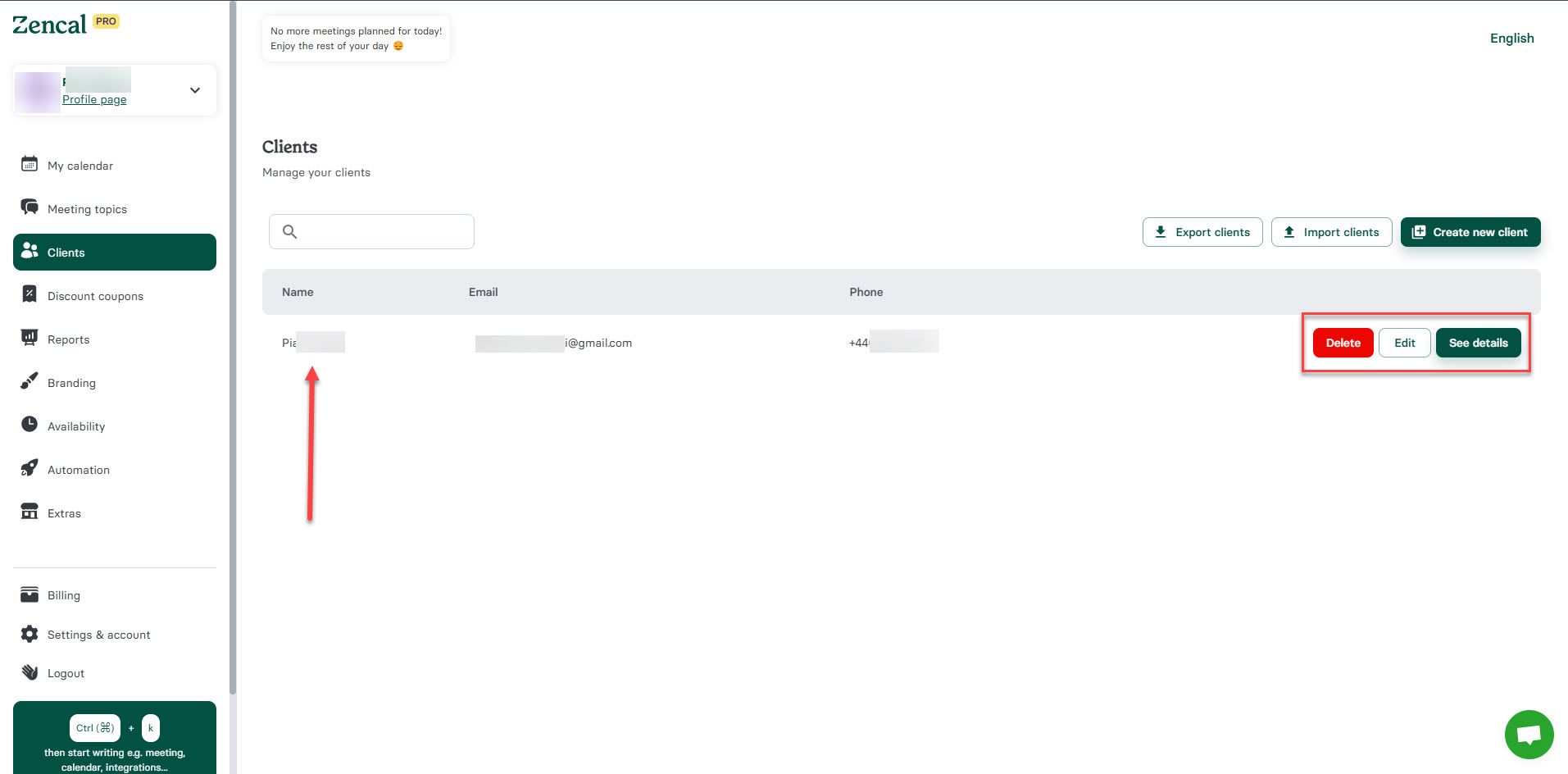Open Settings & account
1568x774 pixels.
coord(98,634)
